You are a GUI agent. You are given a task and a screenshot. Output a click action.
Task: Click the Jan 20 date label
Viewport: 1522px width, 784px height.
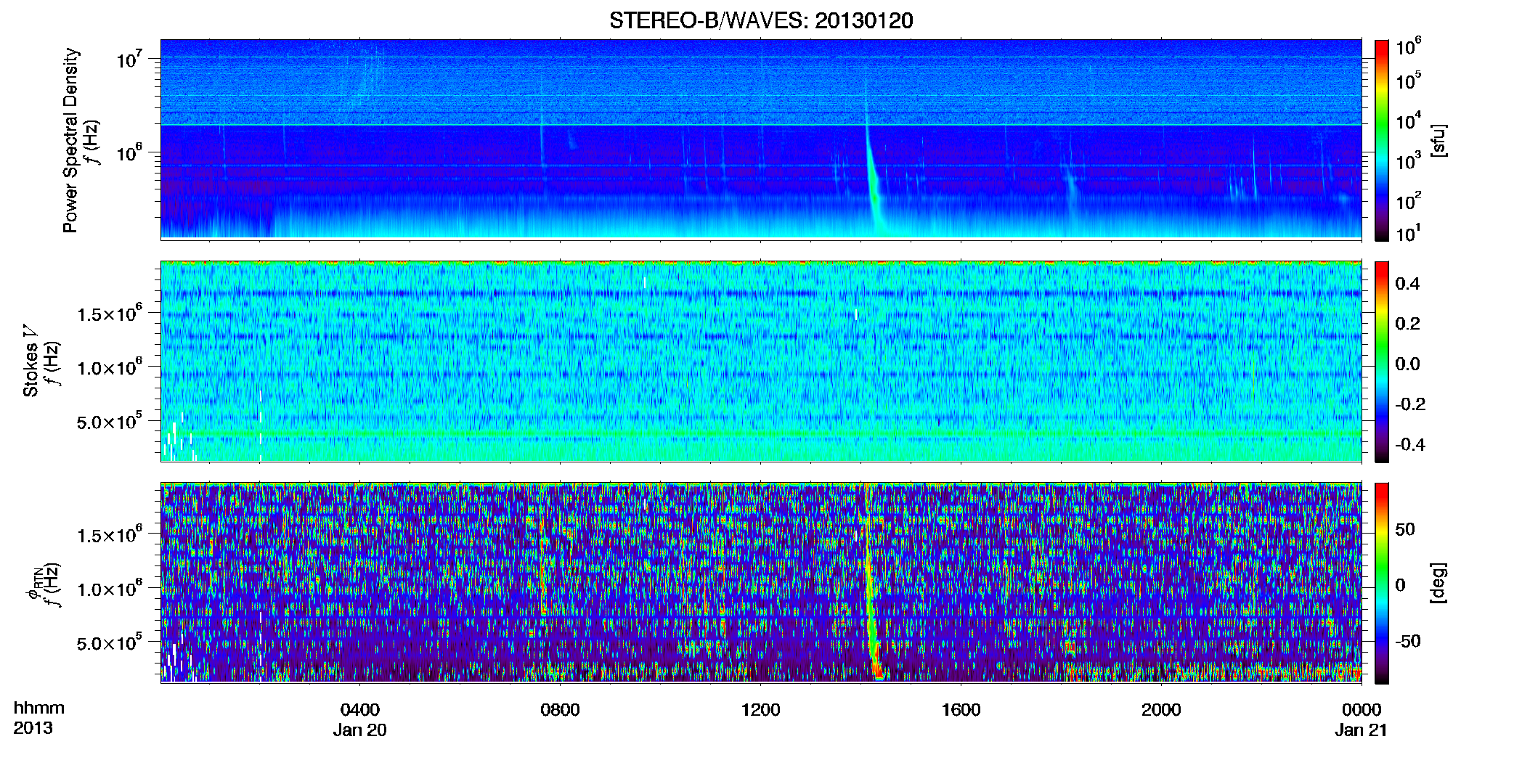coord(359,730)
